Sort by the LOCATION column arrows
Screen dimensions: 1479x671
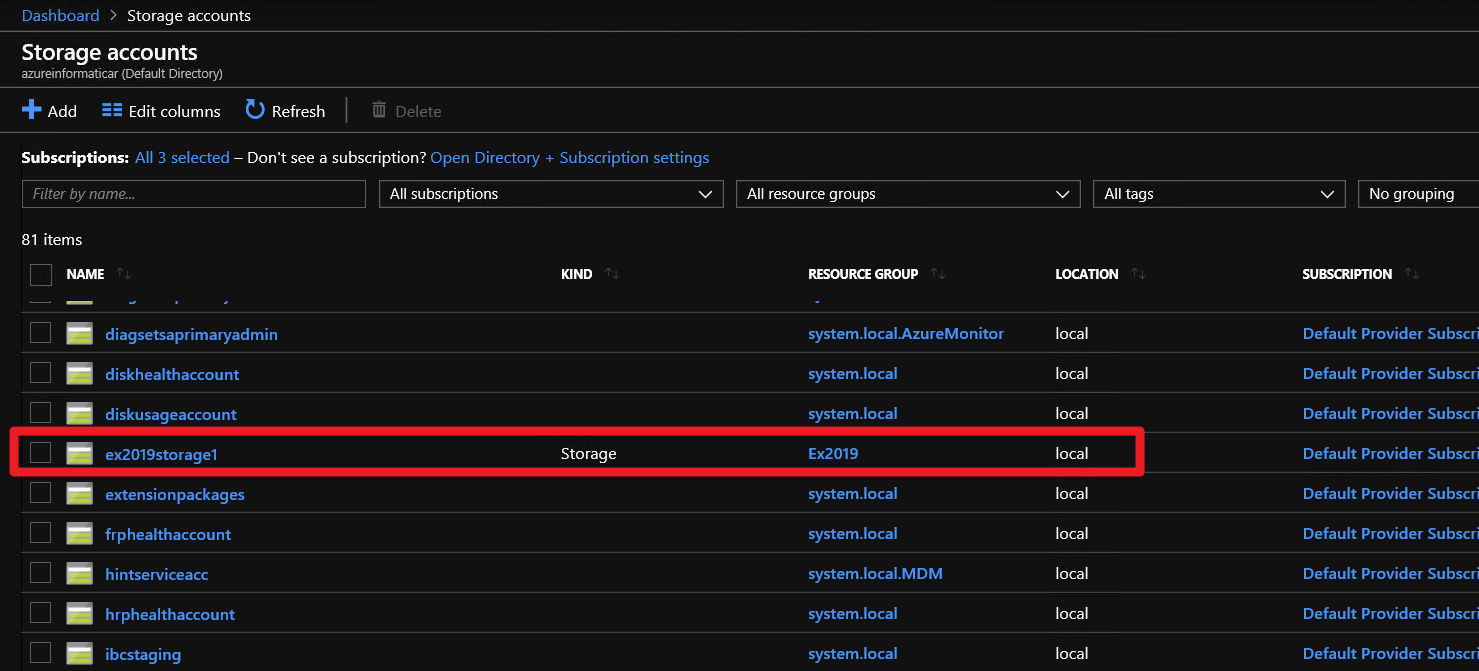tap(1139, 274)
